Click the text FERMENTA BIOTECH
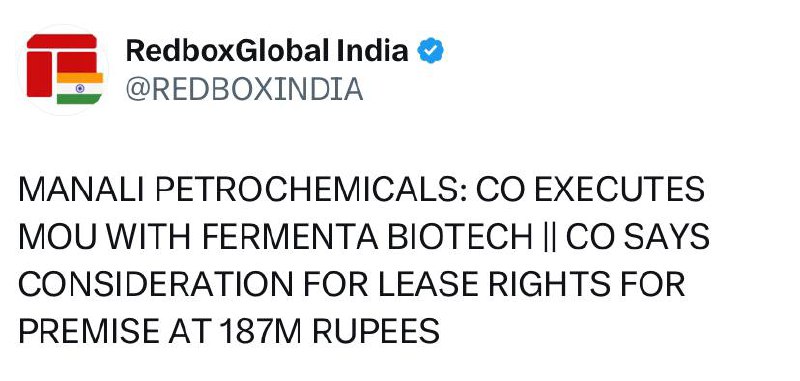800x381 pixels. pyautogui.click(x=367, y=237)
